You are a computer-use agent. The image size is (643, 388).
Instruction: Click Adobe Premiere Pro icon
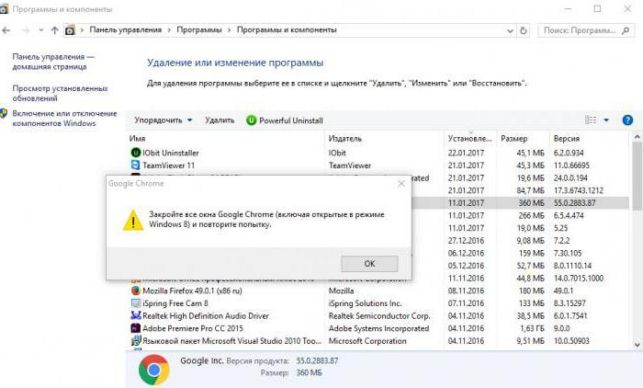pyautogui.click(x=136, y=328)
